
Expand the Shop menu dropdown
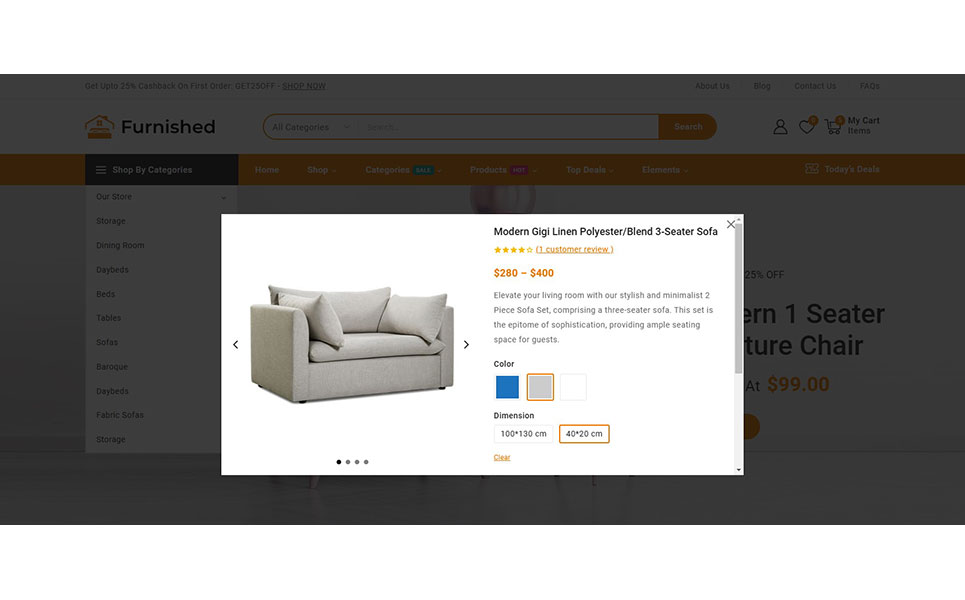[x=321, y=170]
